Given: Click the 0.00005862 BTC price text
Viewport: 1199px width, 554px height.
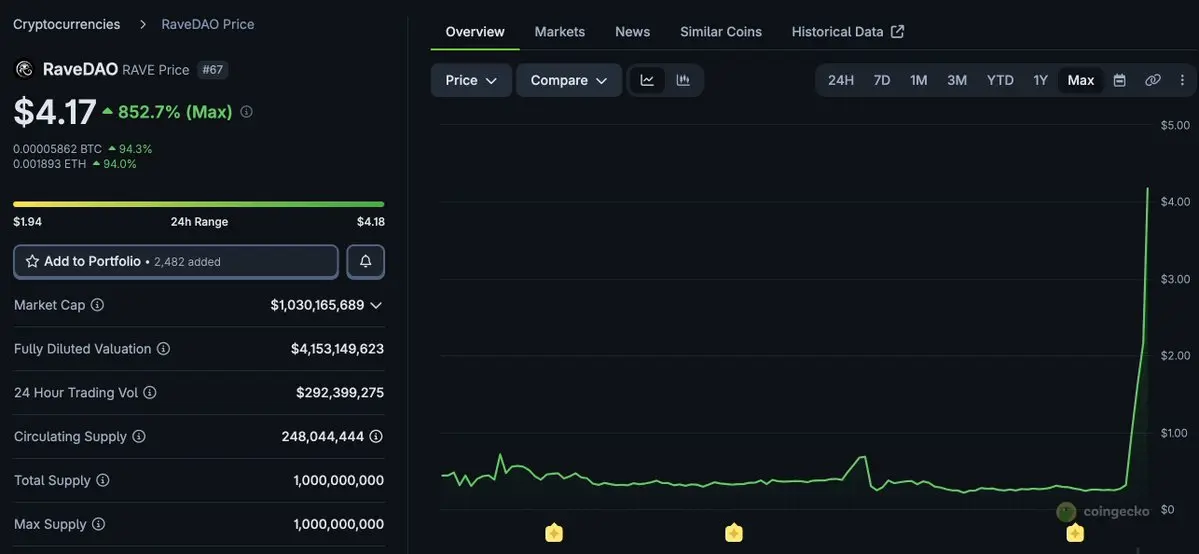Looking at the screenshot, I should point(57,148).
